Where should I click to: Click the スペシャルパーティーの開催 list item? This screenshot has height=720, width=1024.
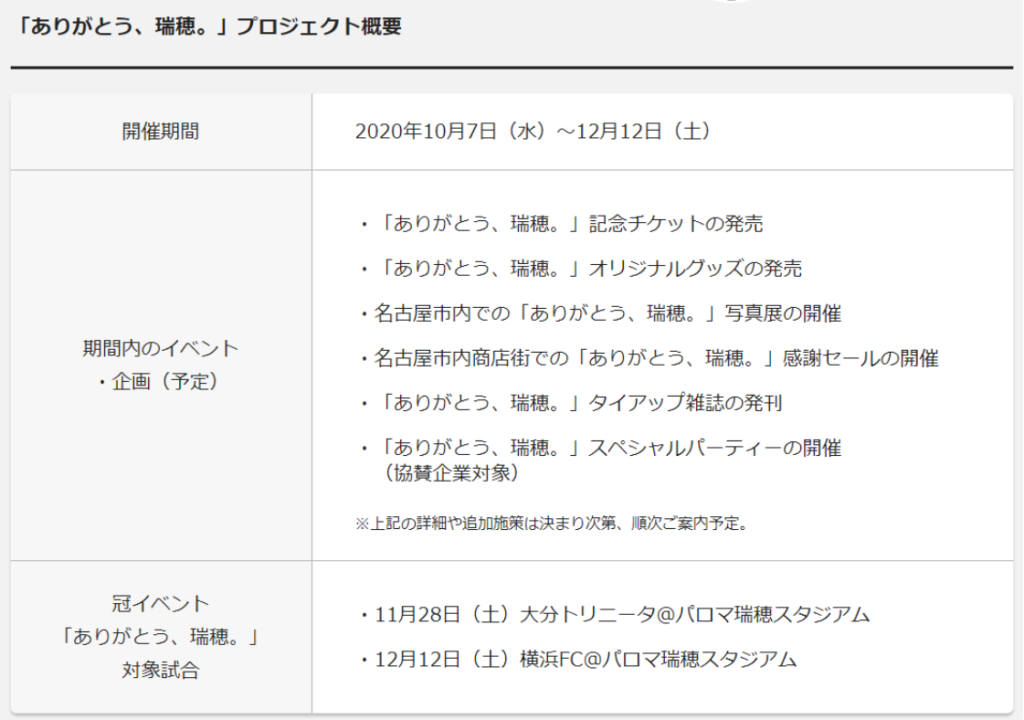[x=600, y=448]
